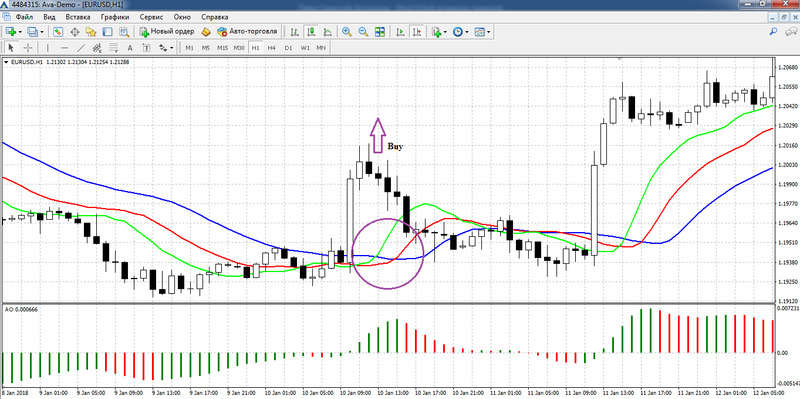The height and width of the screenshot is (399, 800).
Task: Click the tile windows icon
Action: pyautogui.click(x=380, y=32)
